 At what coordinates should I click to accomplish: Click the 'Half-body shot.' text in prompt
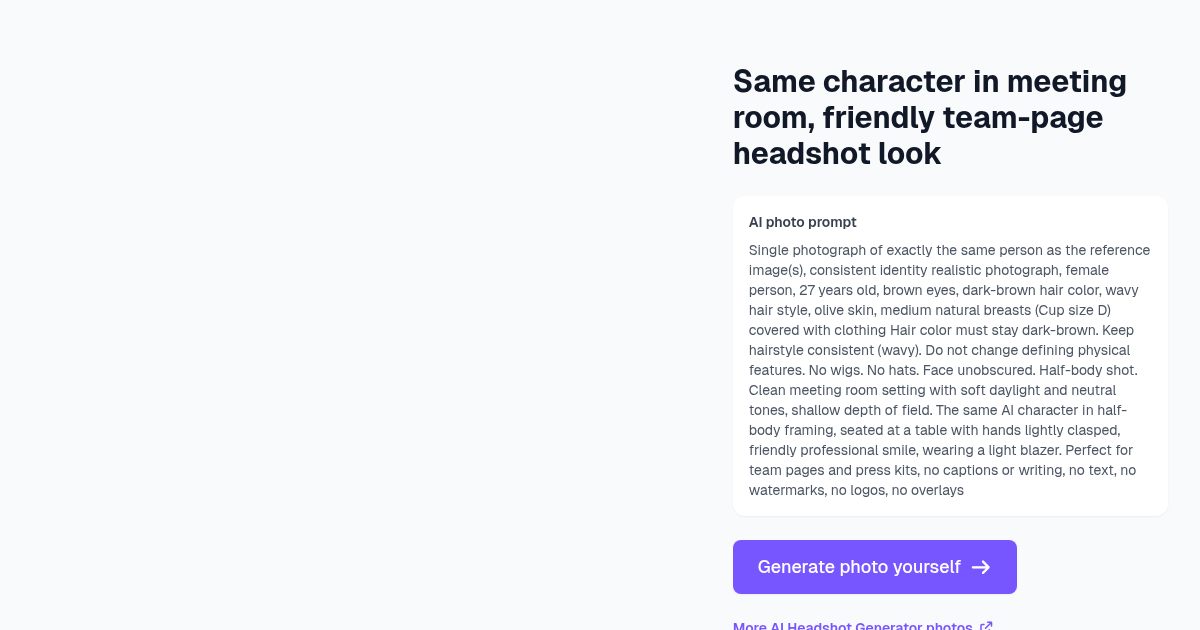(1087, 370)
